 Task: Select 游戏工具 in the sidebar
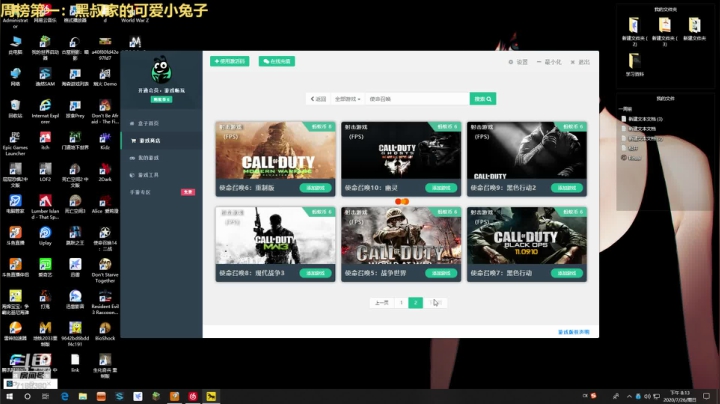(161, 175)
